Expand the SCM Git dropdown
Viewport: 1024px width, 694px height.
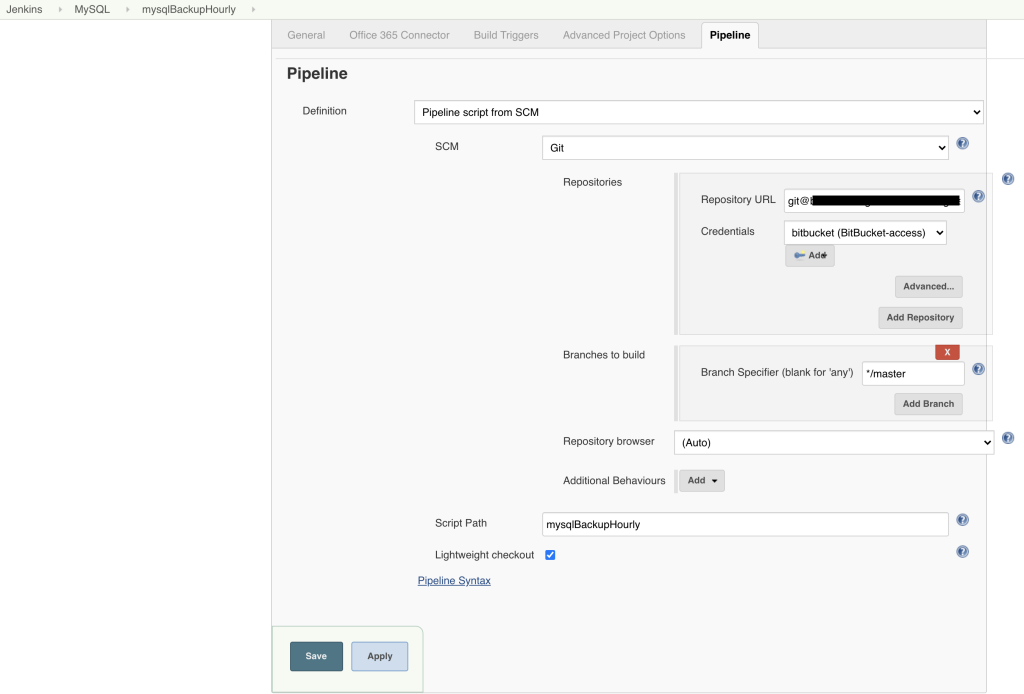tap(745, 148)
